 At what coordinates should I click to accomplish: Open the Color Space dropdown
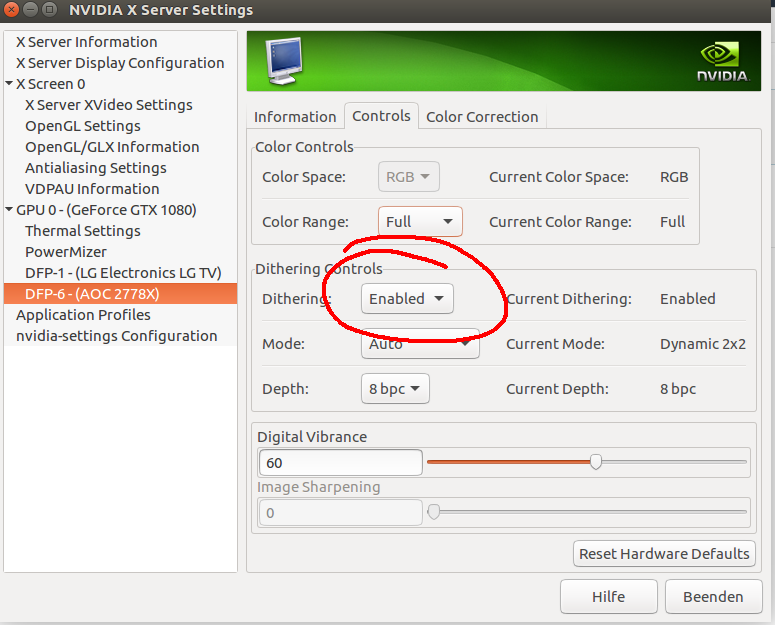(x=409, y=177)
